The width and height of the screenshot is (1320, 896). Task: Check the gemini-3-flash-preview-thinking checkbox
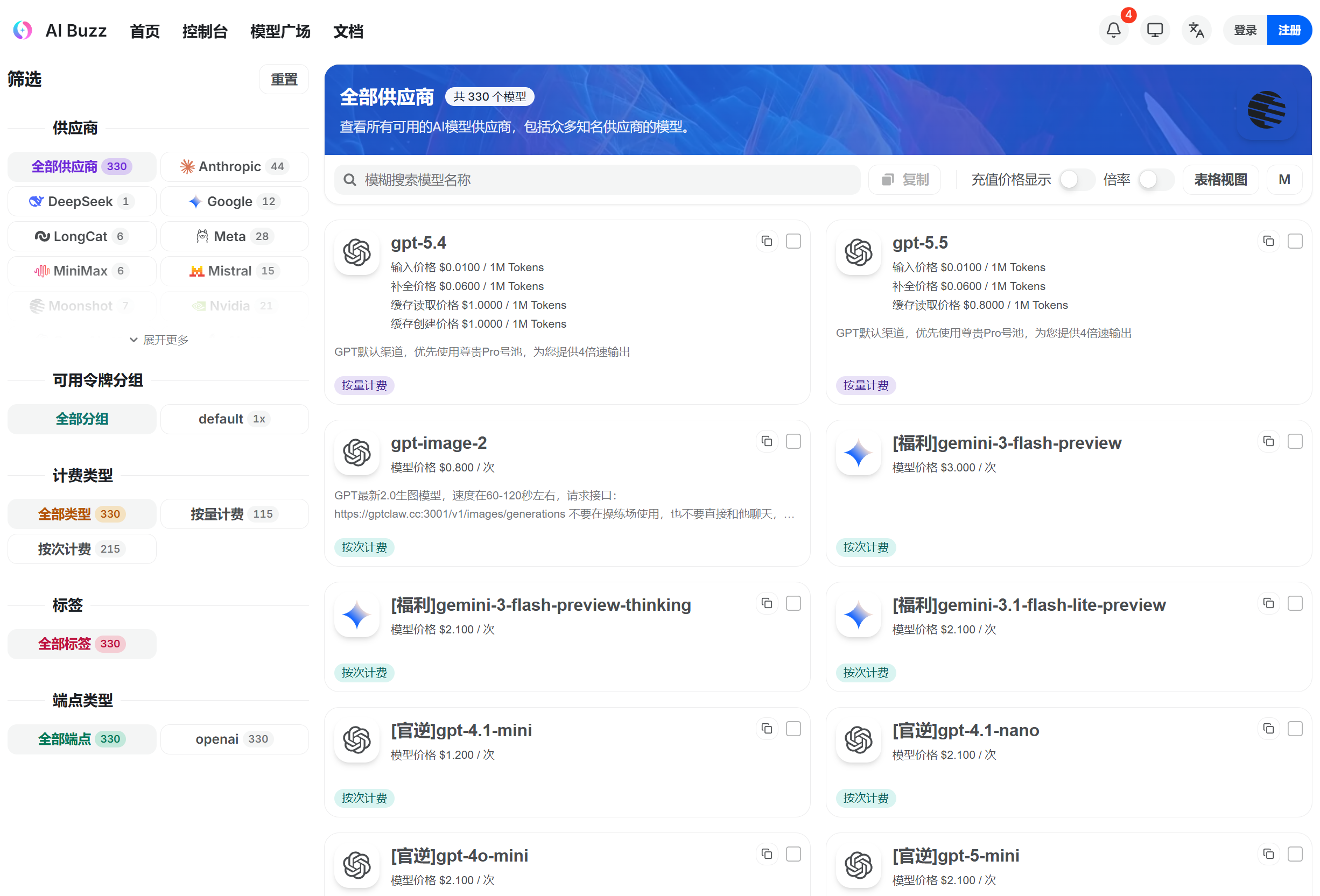tap(794, 603)
